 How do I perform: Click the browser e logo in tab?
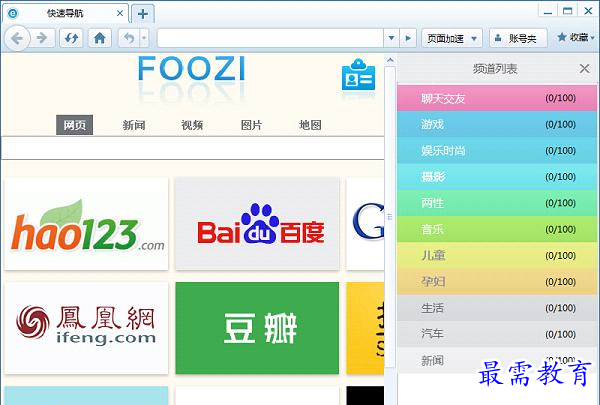click(x=13, y=13)
